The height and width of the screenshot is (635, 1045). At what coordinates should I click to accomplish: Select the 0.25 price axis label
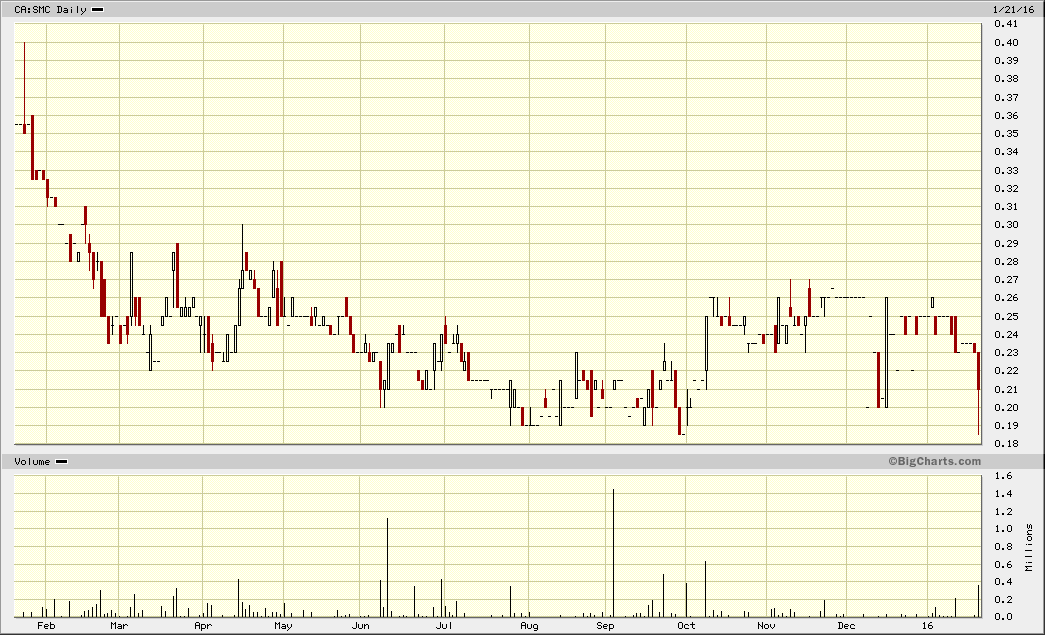click(x=1006, y=317)
